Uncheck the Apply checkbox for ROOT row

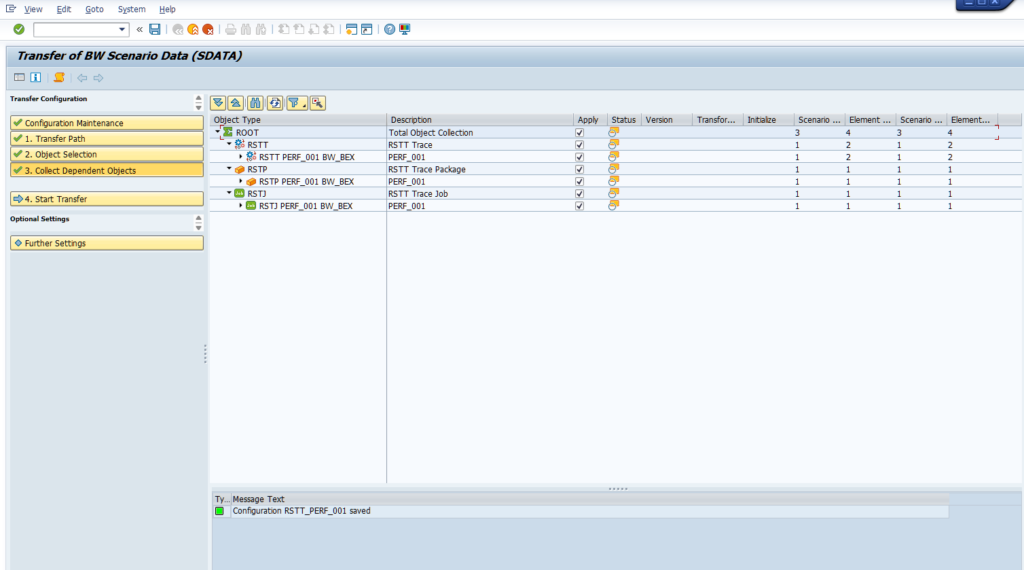579,133
